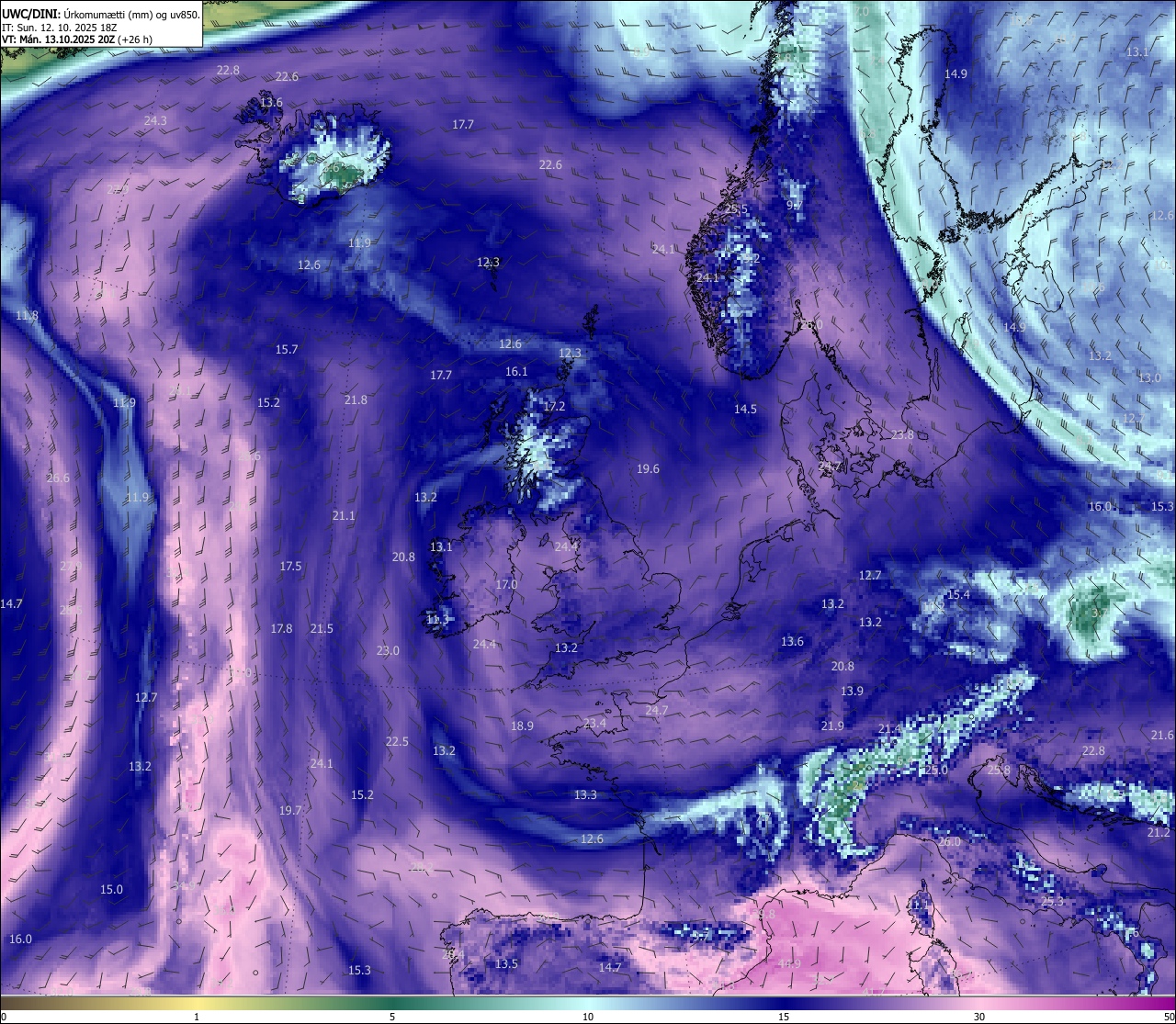1176x1024 pixels.
Task: Click the 5 mark on the colour scale
Action: point(392,1016)
